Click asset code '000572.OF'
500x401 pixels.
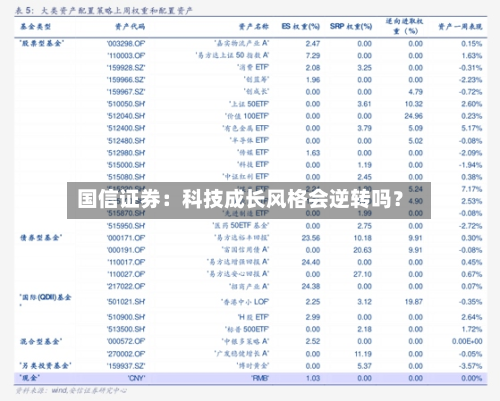tap(126, 341)
